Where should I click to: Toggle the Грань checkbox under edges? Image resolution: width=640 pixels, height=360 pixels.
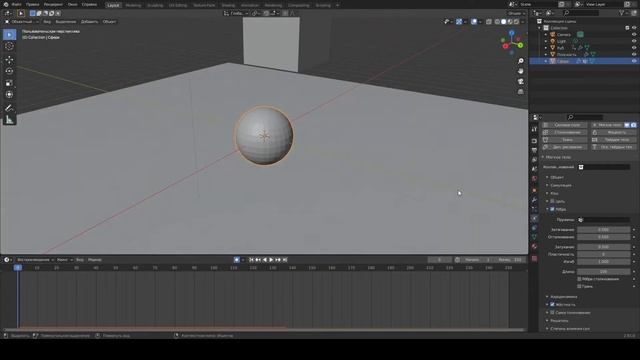pyautogui.click(x=579, y=287)
